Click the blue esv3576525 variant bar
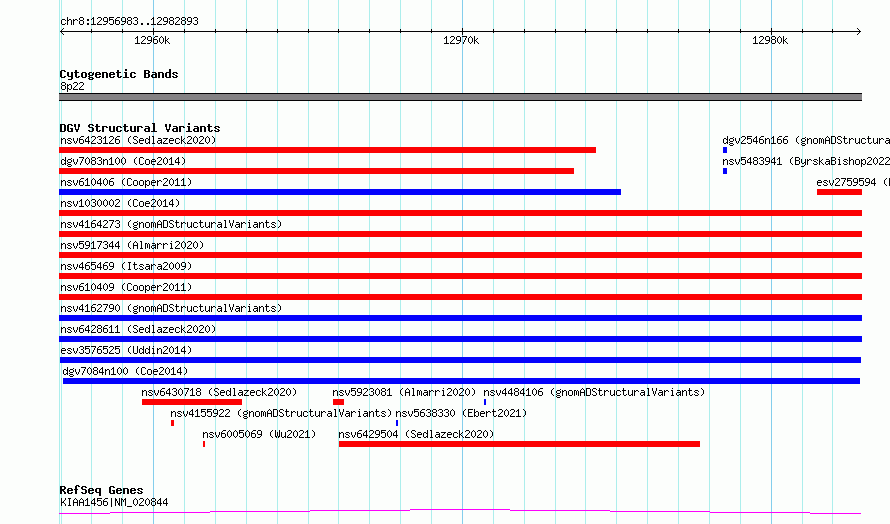Image resolution: width=890 pixels, height=524 pixels. pyautogui.click(x=460, y=360)
